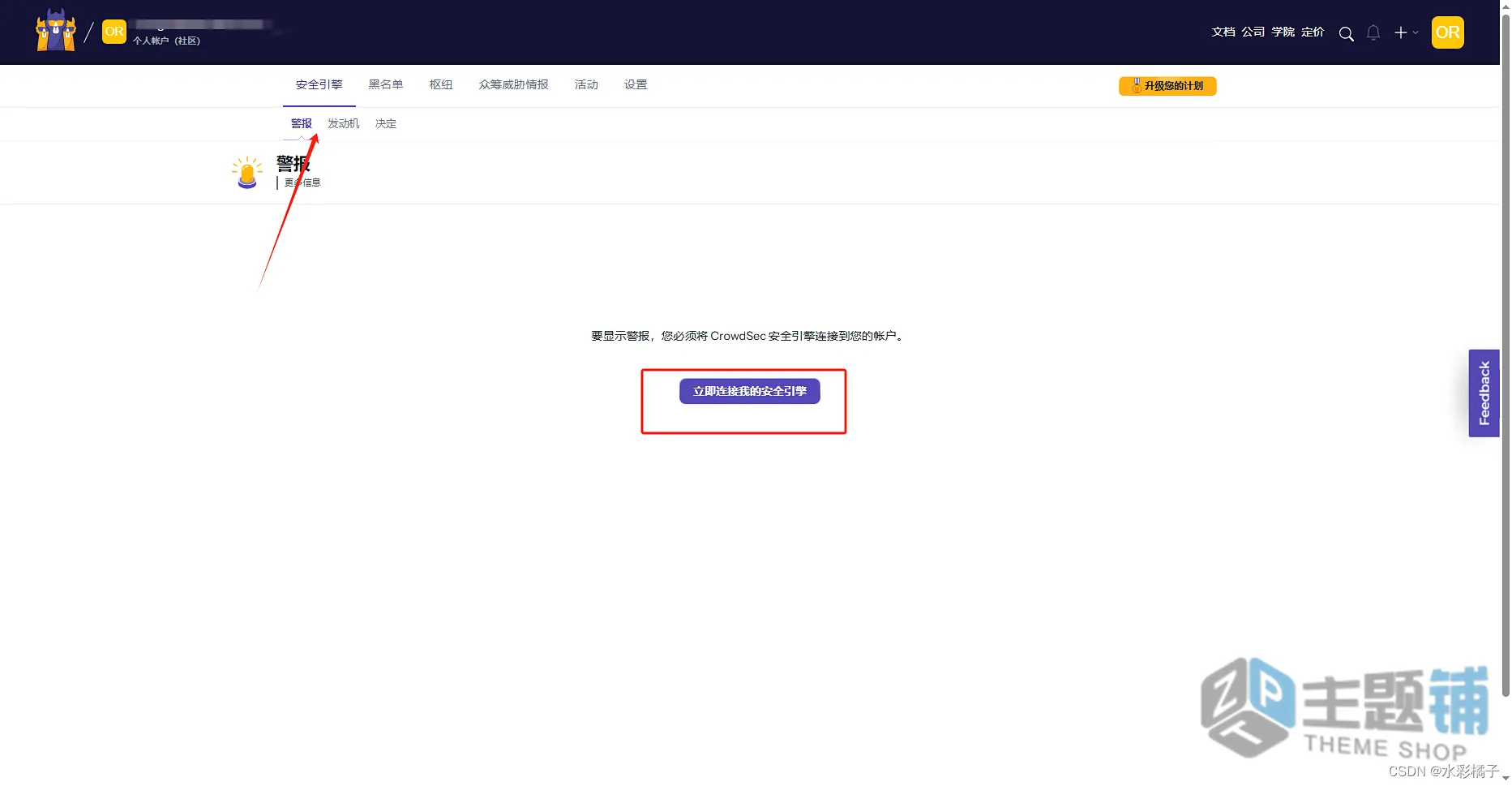Open the 文档 link in header
This screenshot has height=786, width=1512.
1223,32
